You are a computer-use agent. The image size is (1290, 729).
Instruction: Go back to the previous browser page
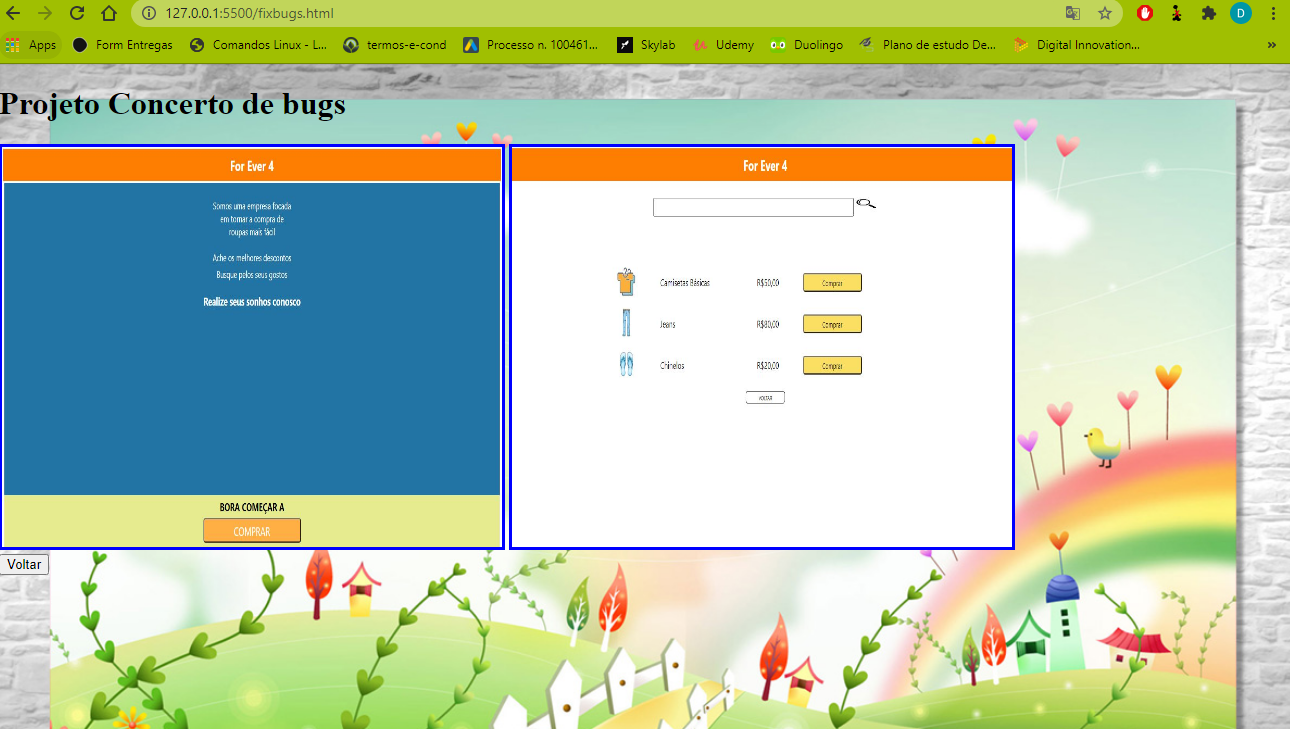click(x=14, y=13)
